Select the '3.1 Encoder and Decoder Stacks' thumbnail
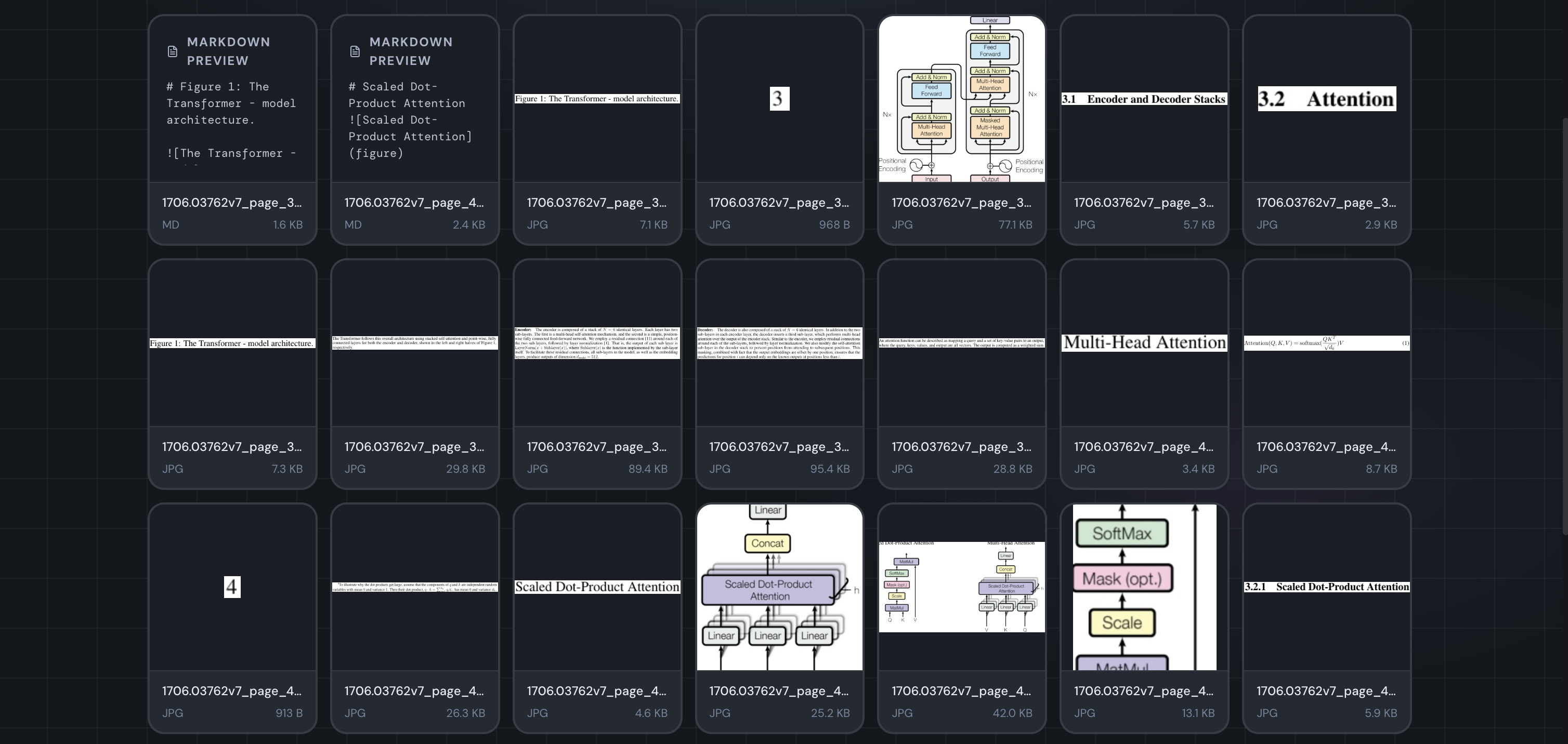The width and height of the screenshot is (1568, 744). [1144, 99]
